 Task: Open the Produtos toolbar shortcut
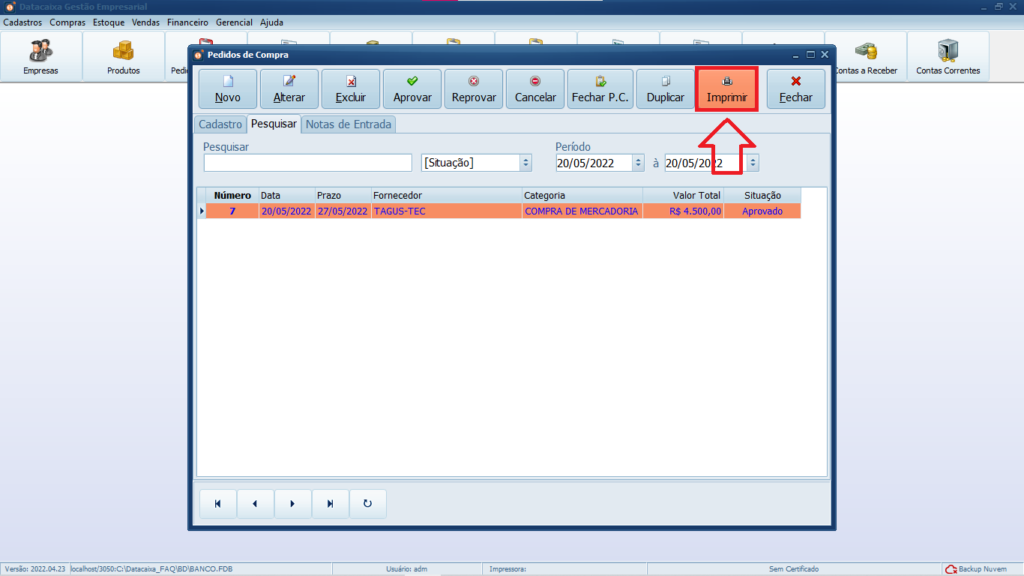[x=123, y=57]
